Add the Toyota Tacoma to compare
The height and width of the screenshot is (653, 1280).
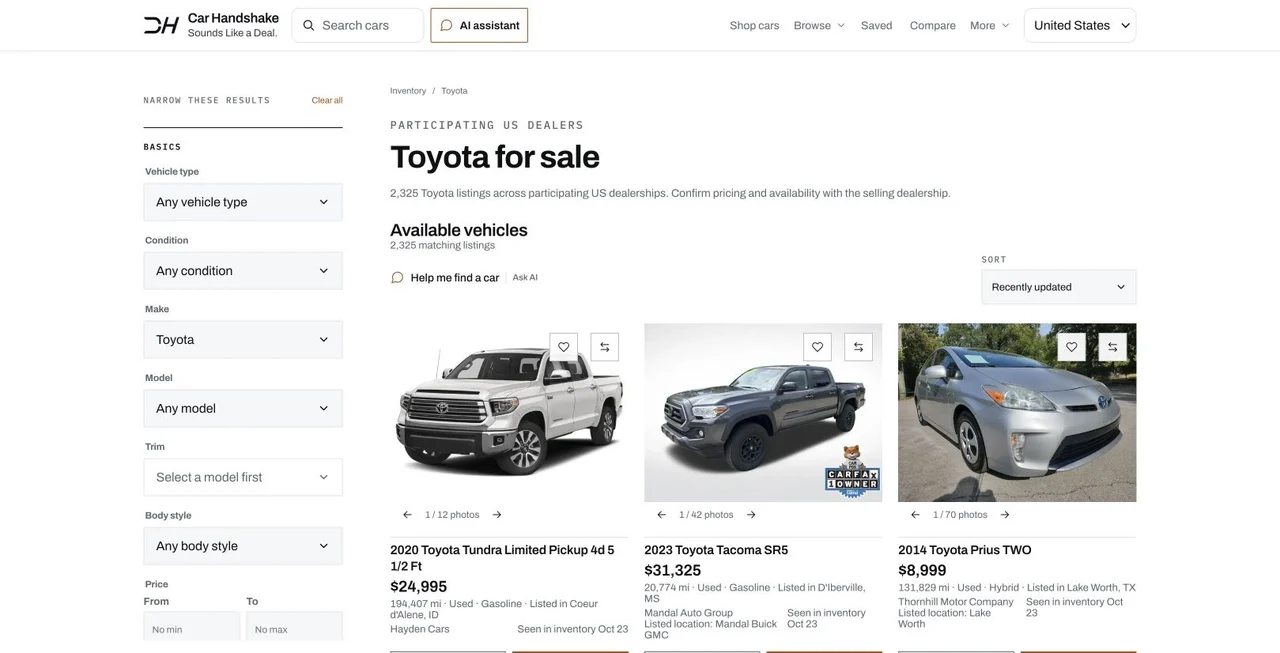(859, 347)
